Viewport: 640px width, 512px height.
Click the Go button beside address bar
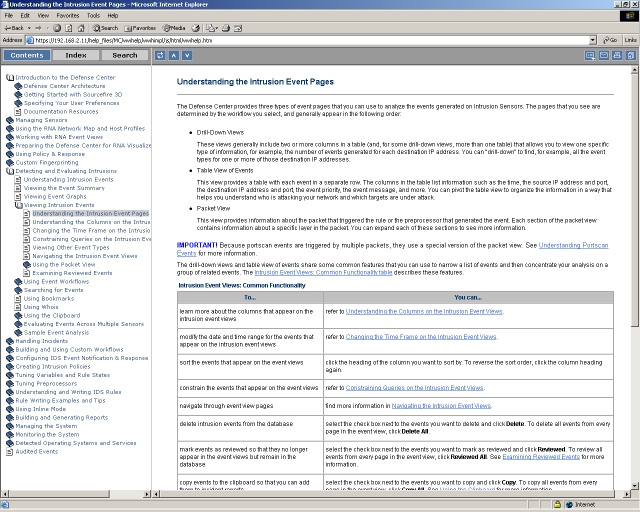coord(610,40)
